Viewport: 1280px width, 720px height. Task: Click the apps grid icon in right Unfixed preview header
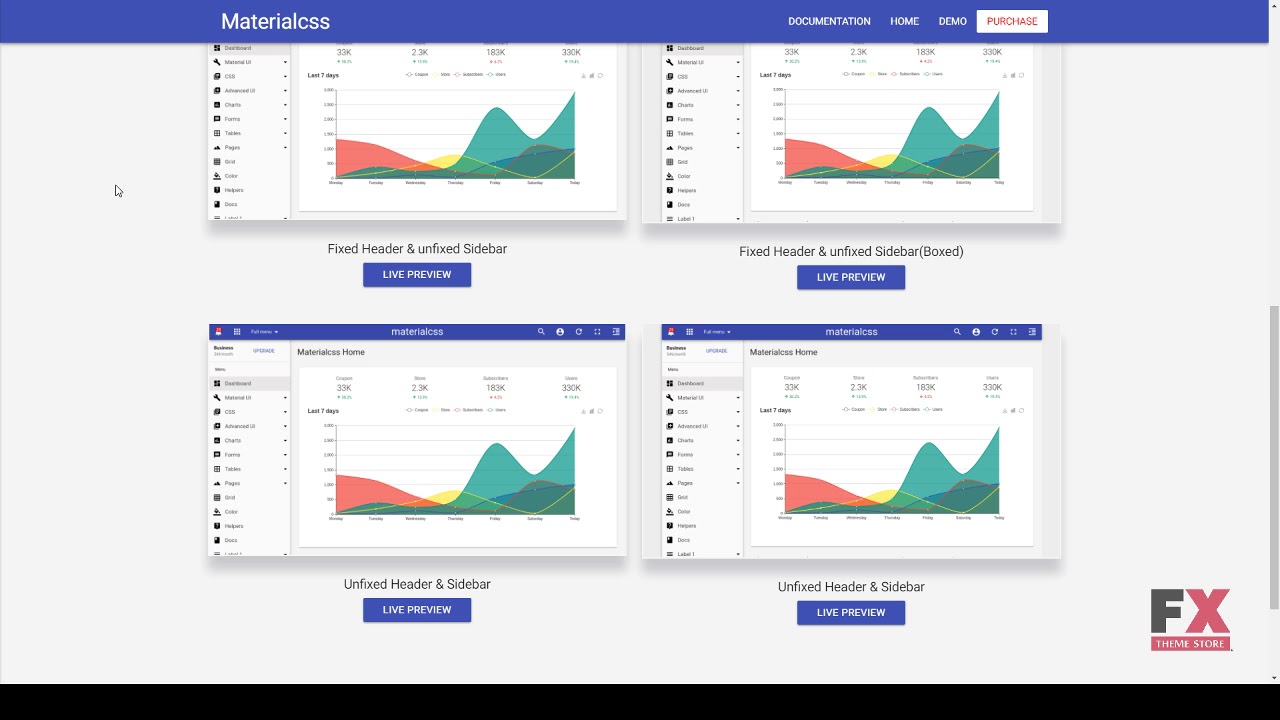689,332
